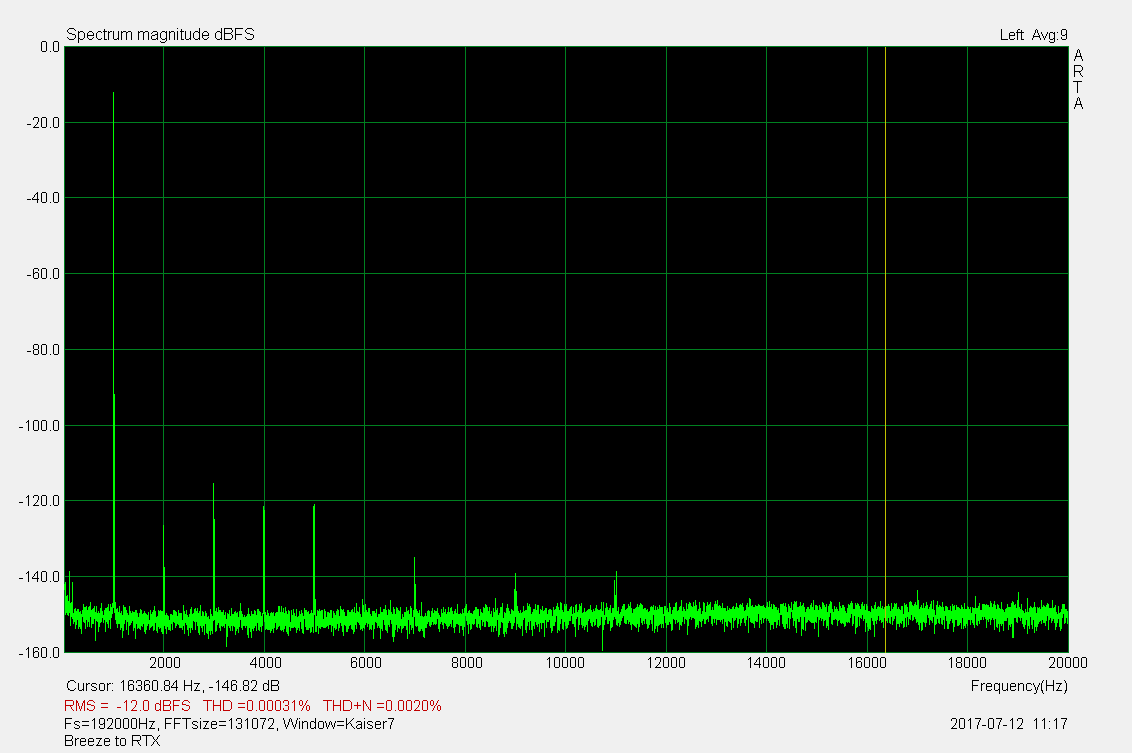Click the 5000 Hz harmonic peak
The height and width of the screenshot is (753, 1132).
[314, 560]
